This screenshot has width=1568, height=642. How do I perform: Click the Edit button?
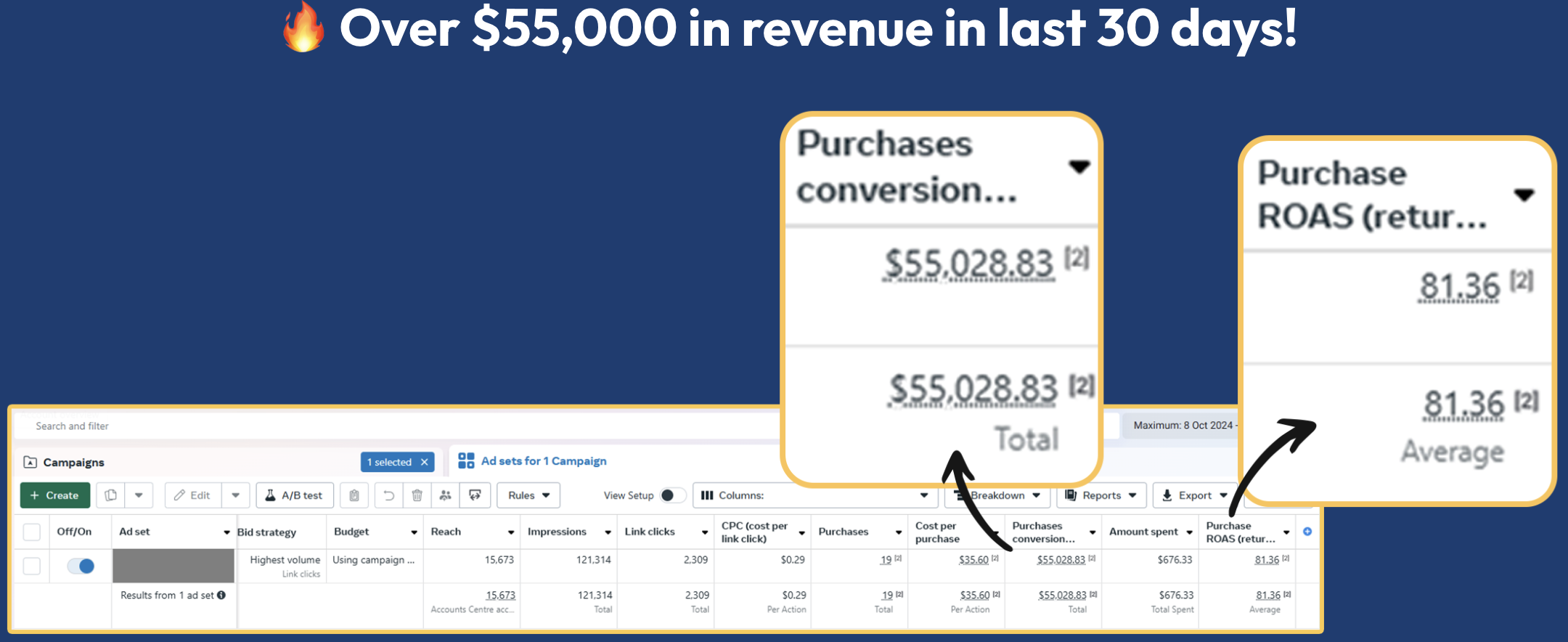(193, 495)
